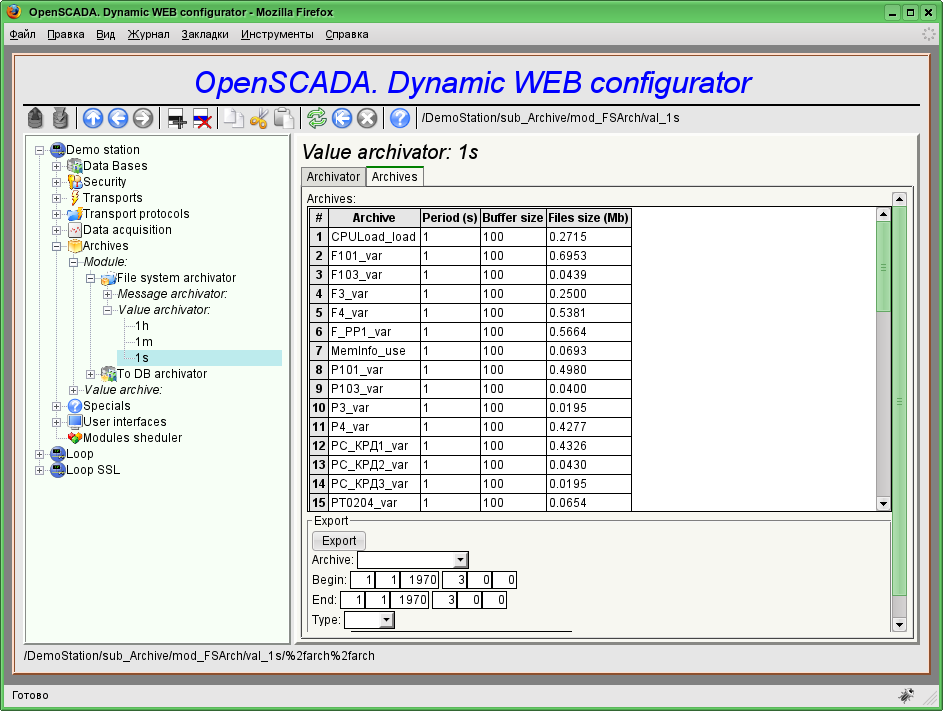This screenshot has width=943, height=711.
Task: Click the User interfaces monitor icon
Action: coord(75,422)
